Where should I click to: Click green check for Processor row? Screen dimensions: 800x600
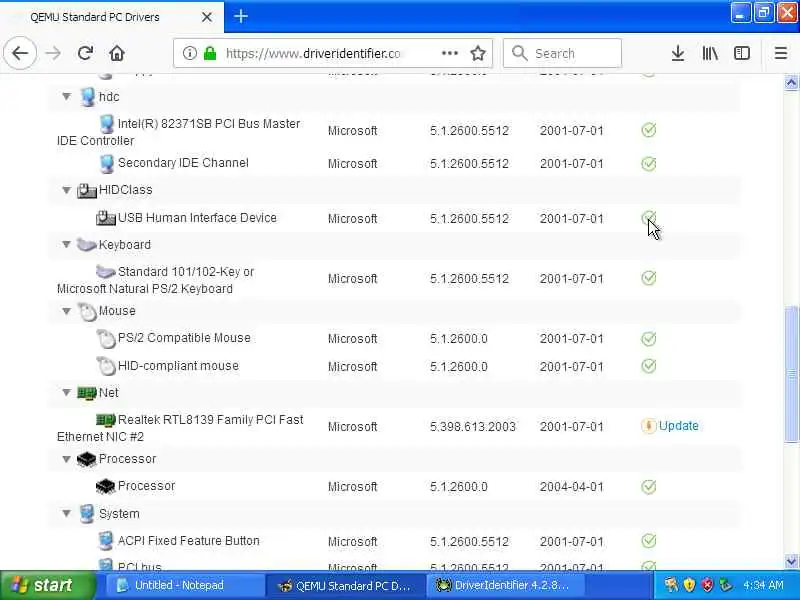click(x=648, y=487)
